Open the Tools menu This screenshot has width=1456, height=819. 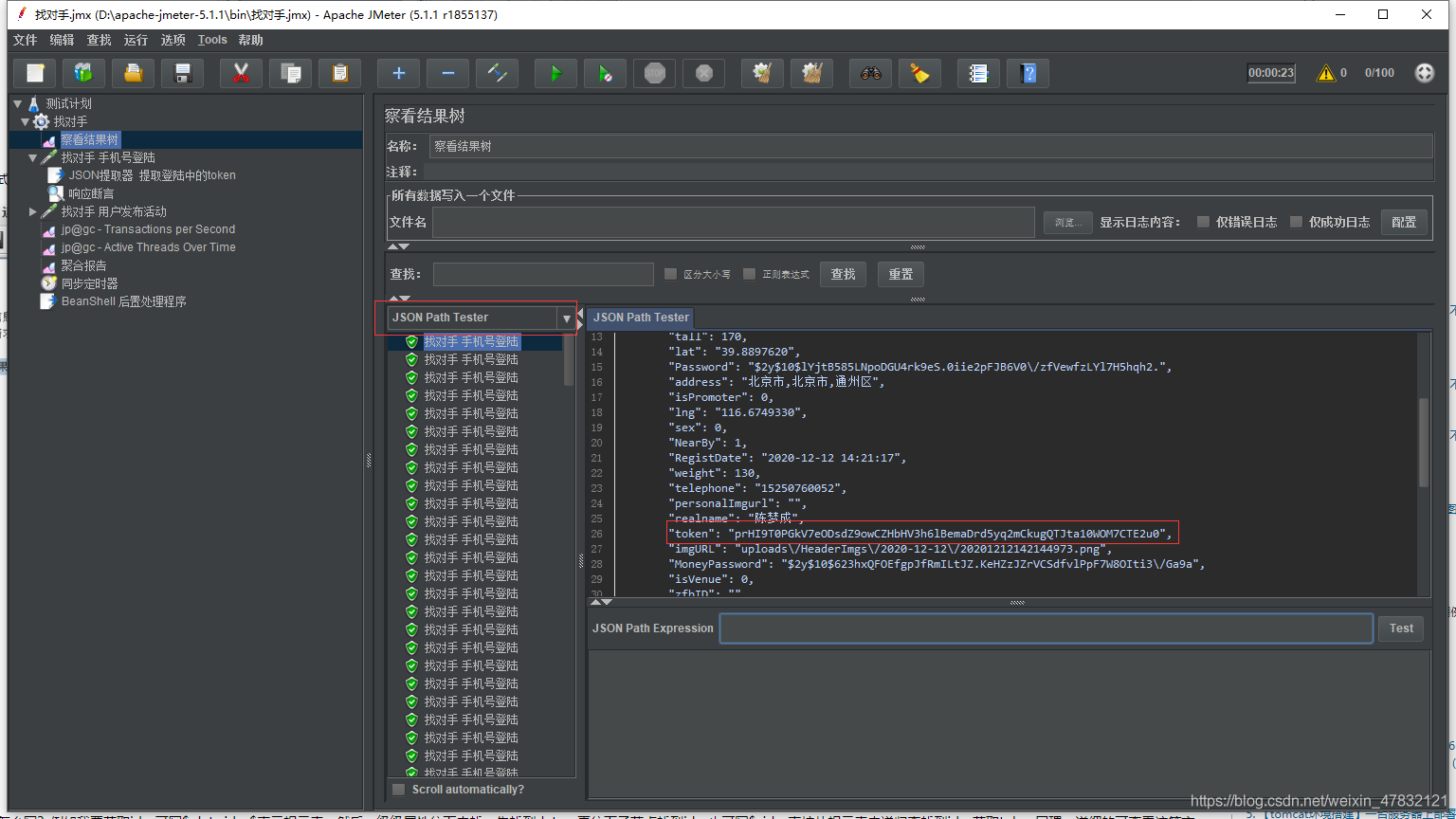212,40
